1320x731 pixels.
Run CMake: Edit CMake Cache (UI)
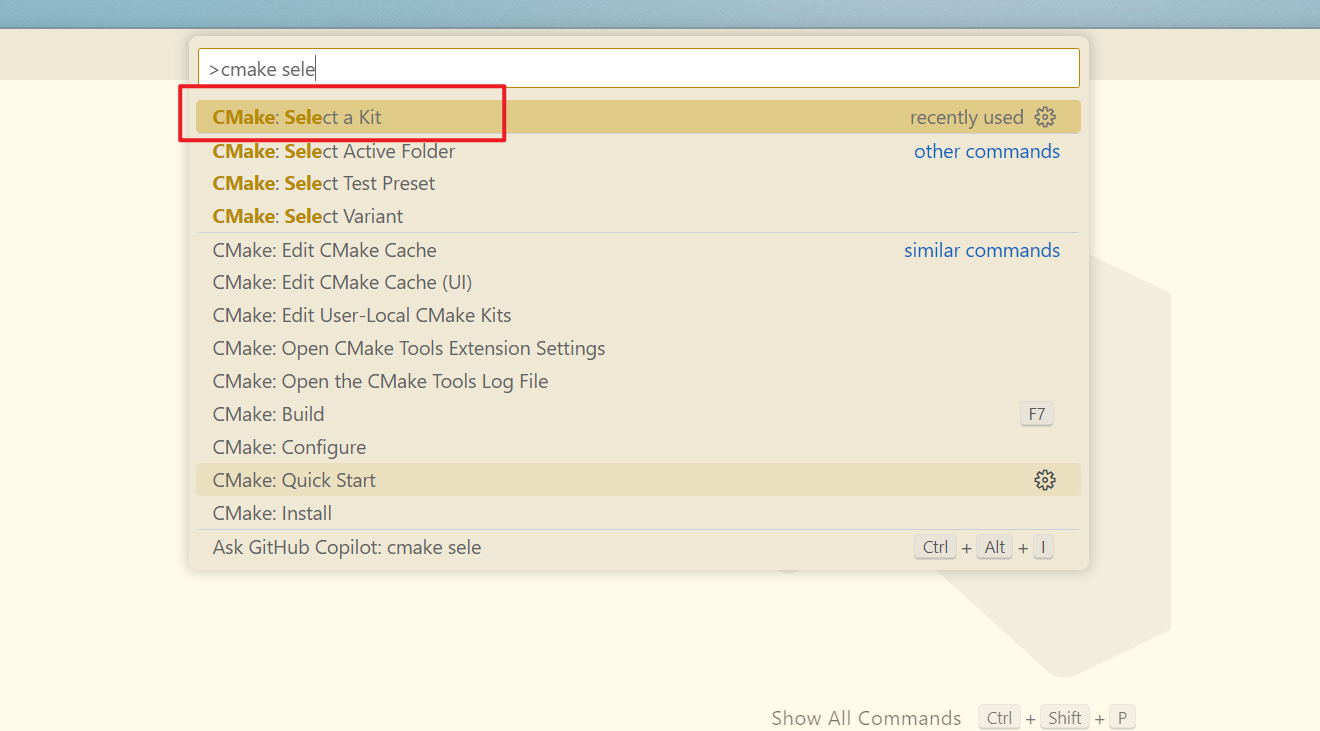[638, 282]
